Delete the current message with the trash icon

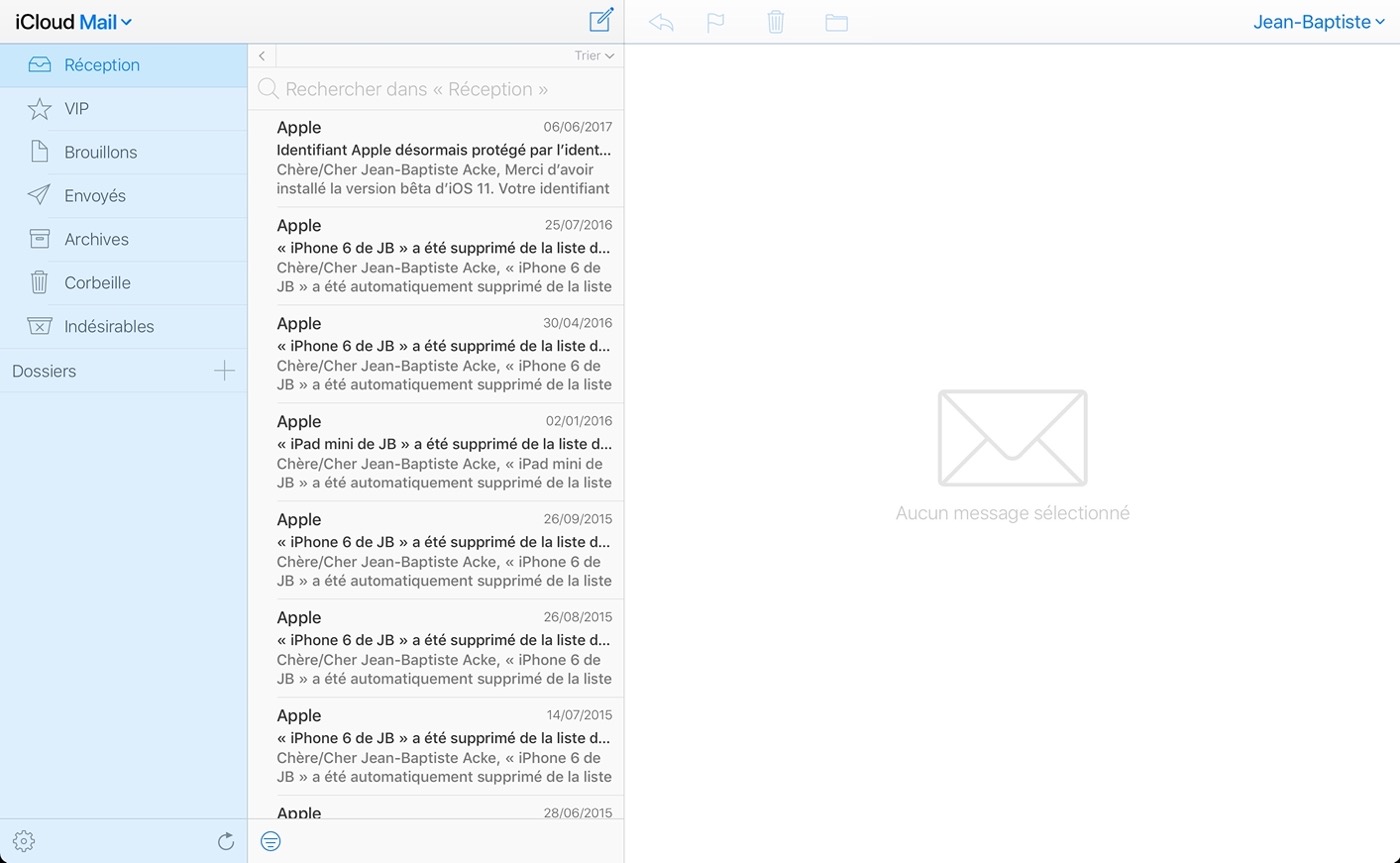(777, 21)
